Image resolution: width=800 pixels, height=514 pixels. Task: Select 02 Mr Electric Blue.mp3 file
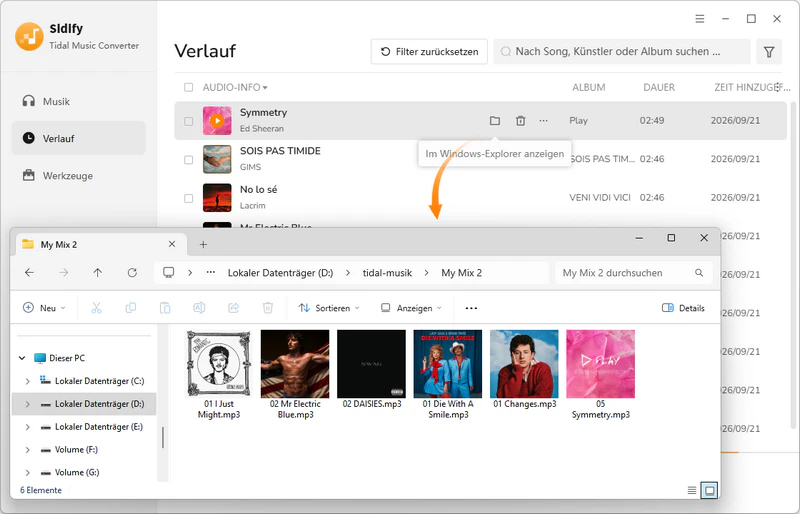tap(295, 375)
